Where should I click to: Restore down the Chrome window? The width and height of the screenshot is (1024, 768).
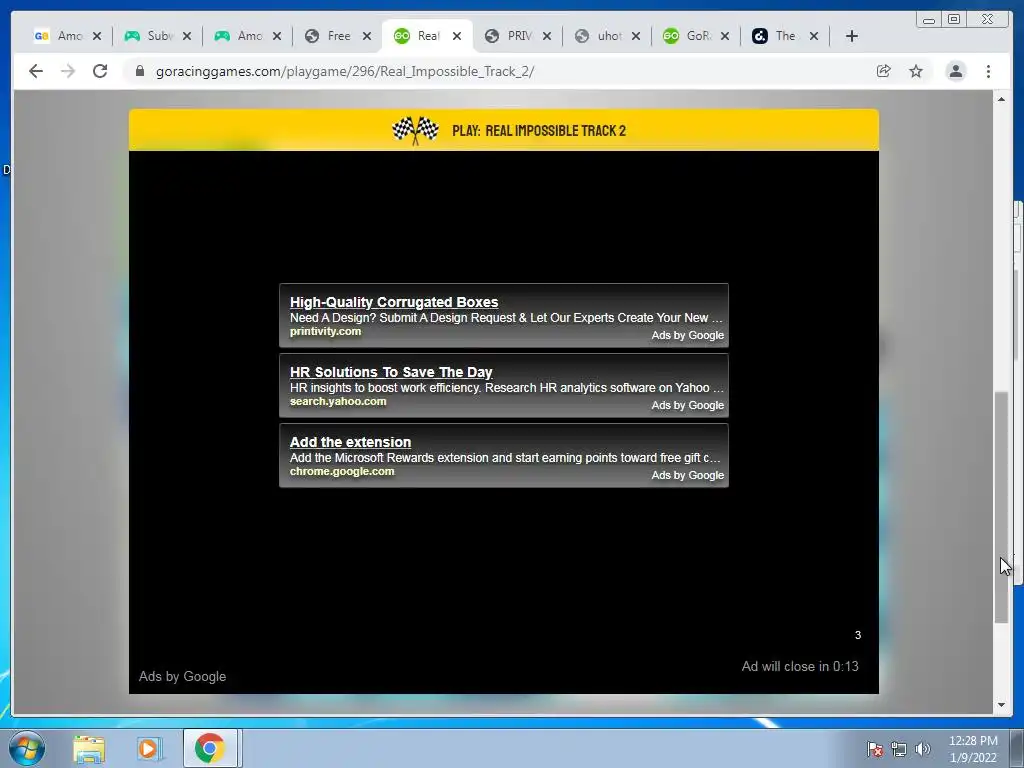pyautogui.click(x=954, y=20)
